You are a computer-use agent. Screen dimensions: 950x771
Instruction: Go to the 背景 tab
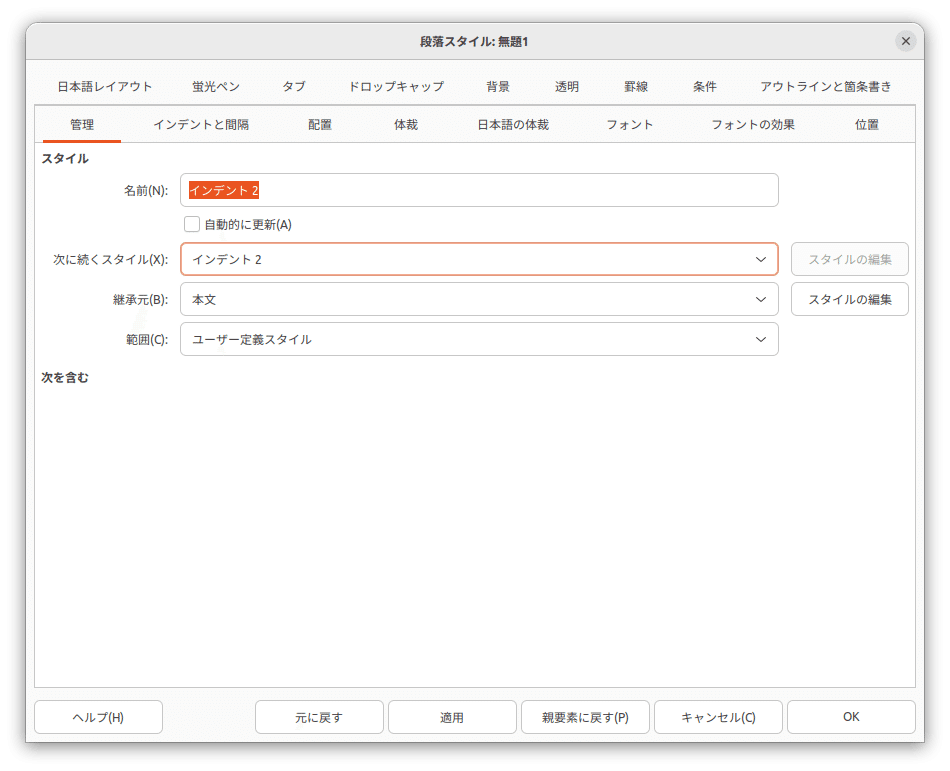pos(498,87)
